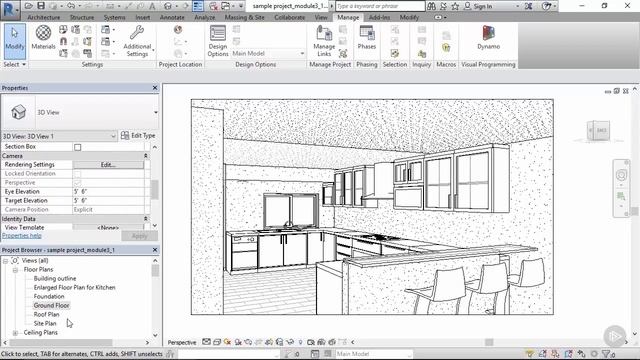Open the Sign In dropdown arrow
Viewport: 640px width, 360px height.
click(518, 7)
